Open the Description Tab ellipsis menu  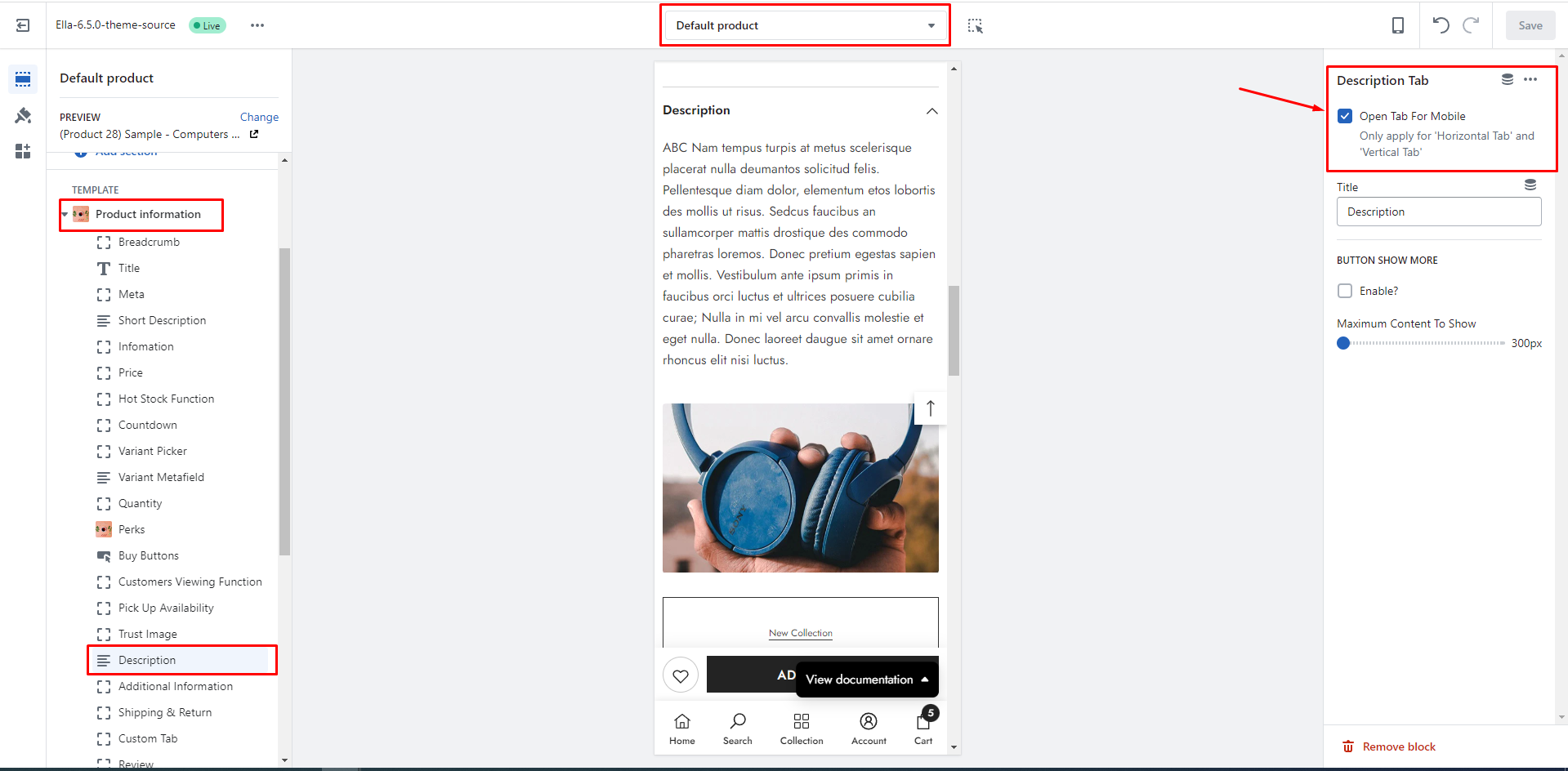tap(1530, 79)
